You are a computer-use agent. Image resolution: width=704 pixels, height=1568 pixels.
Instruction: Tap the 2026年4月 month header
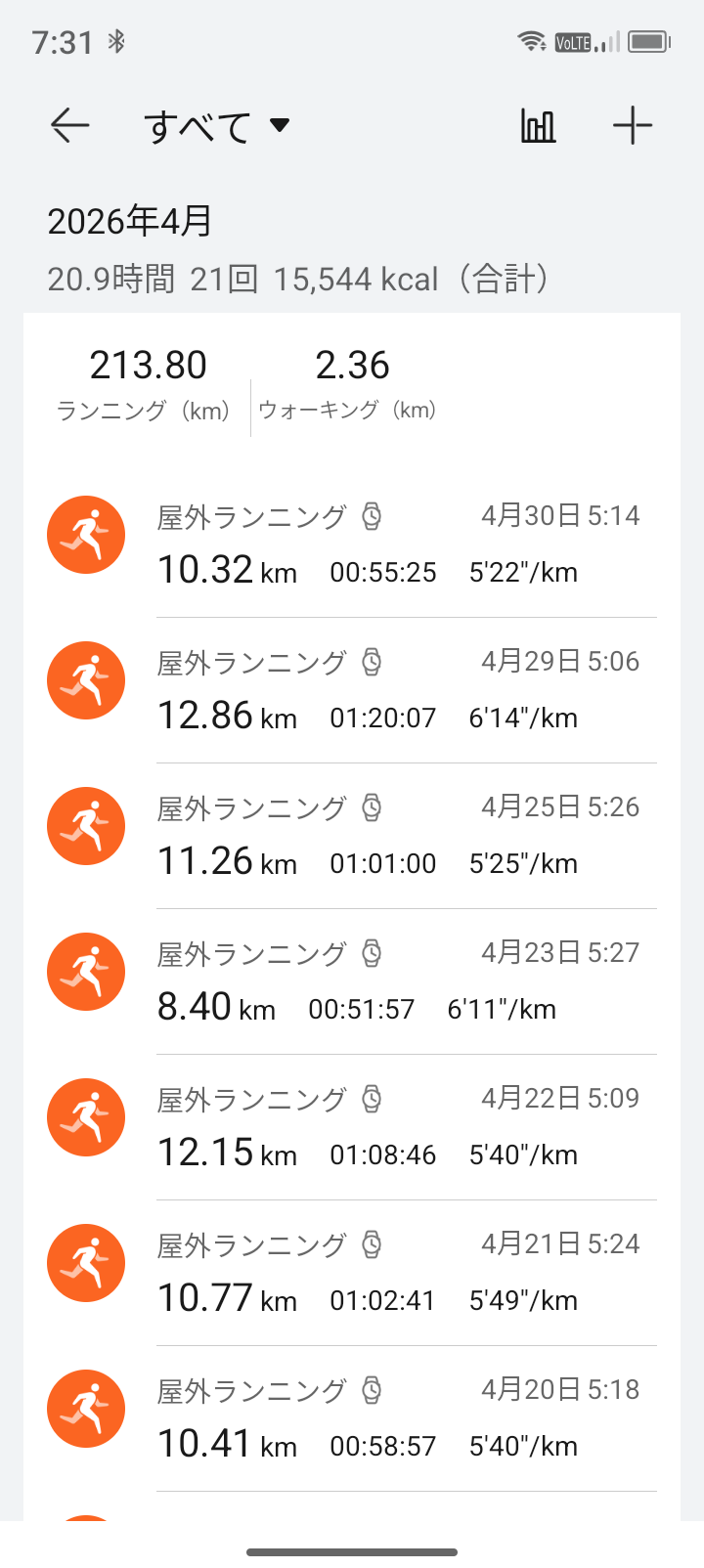tap(130, 222)
